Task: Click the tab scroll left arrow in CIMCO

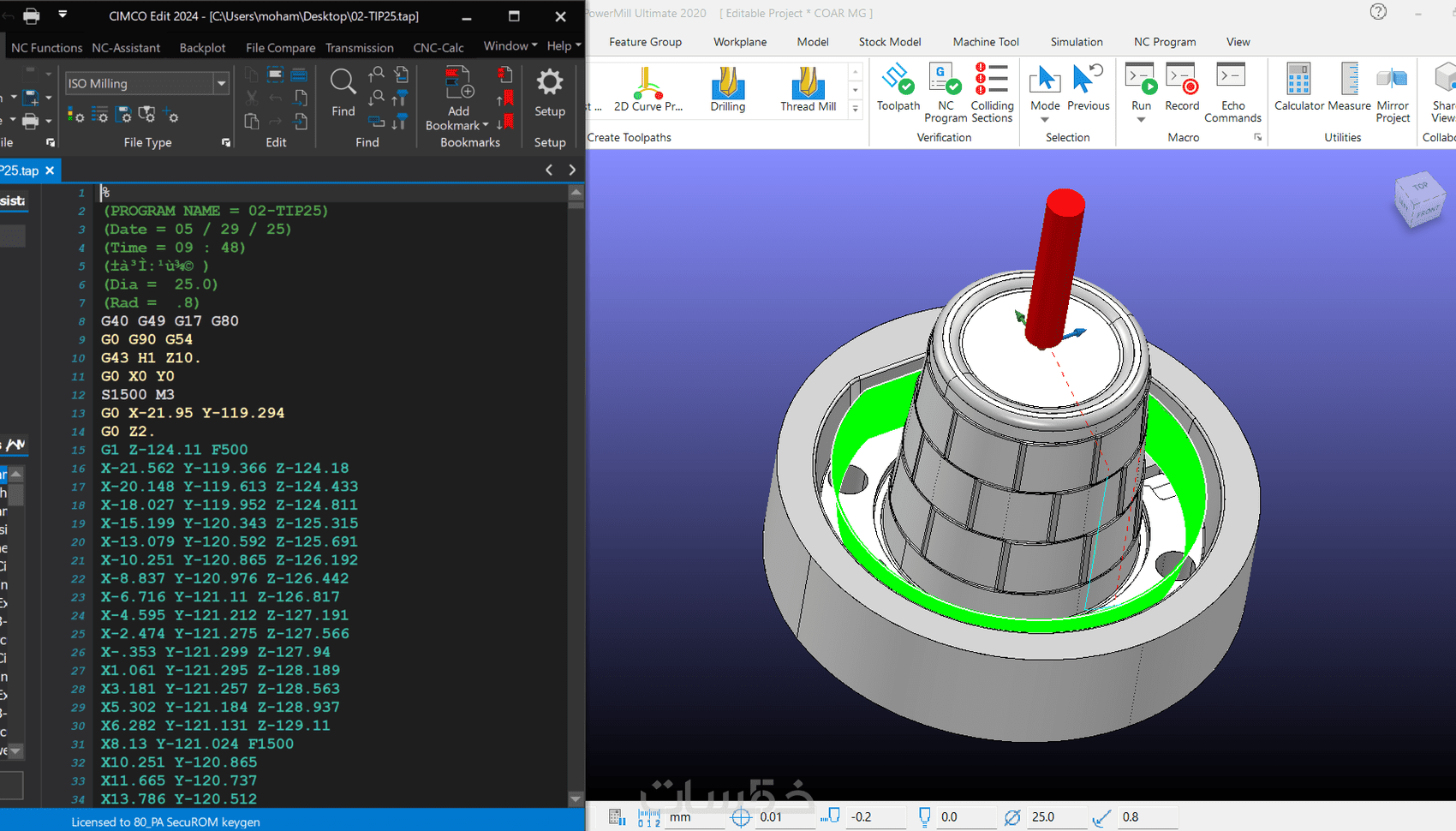Action: [x=549, y=170]
